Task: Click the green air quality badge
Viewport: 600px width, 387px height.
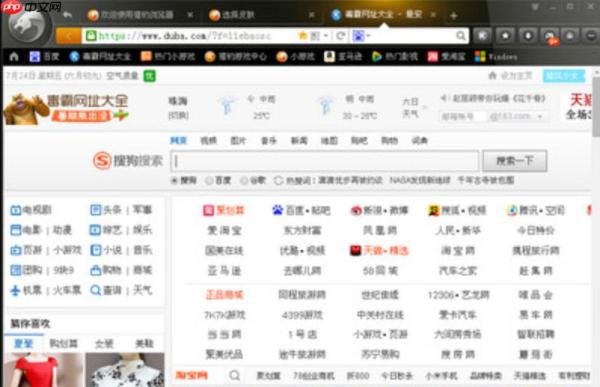Action: pos(150,76)
